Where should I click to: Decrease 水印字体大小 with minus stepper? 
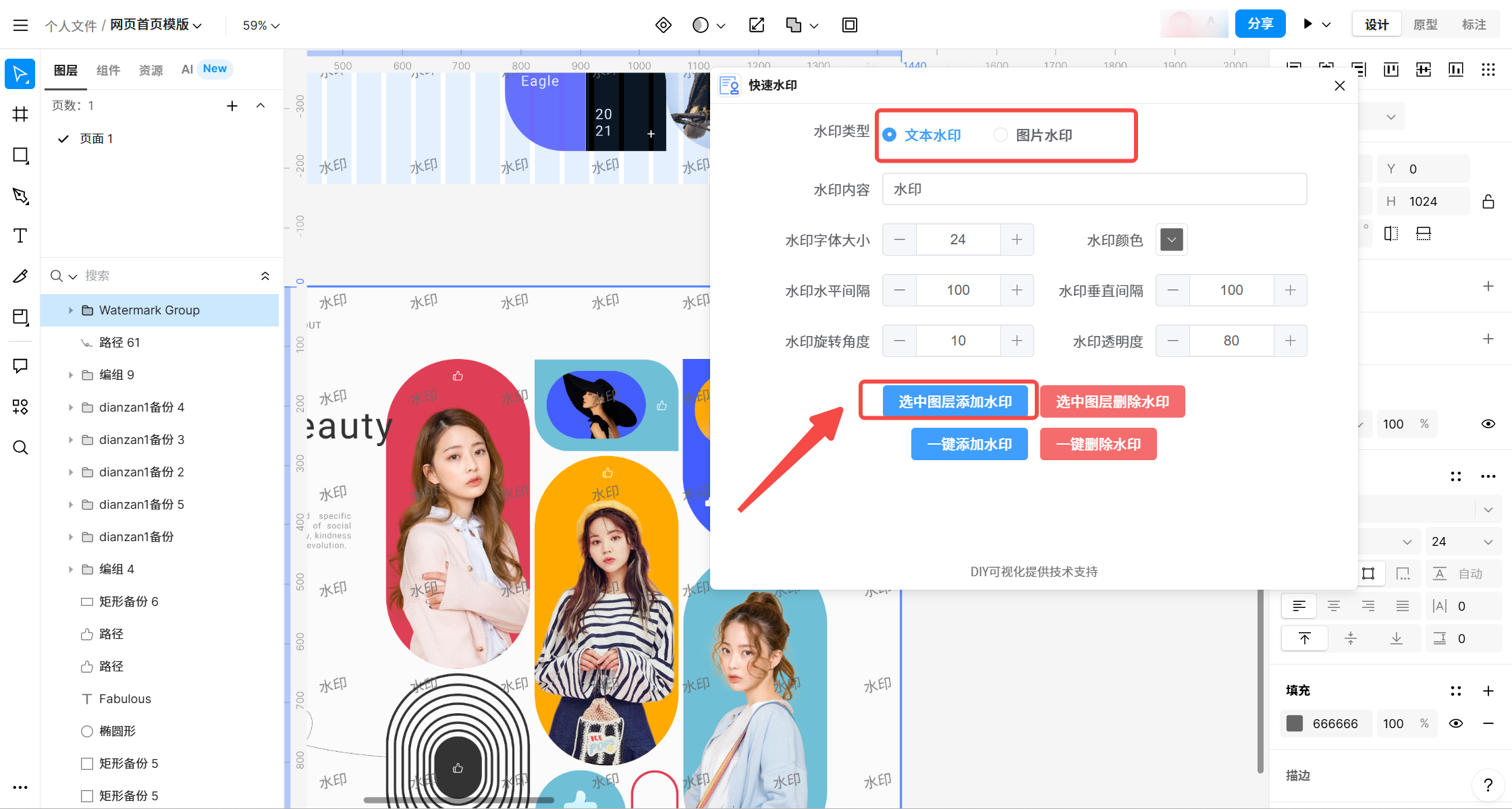pos(900,240)
